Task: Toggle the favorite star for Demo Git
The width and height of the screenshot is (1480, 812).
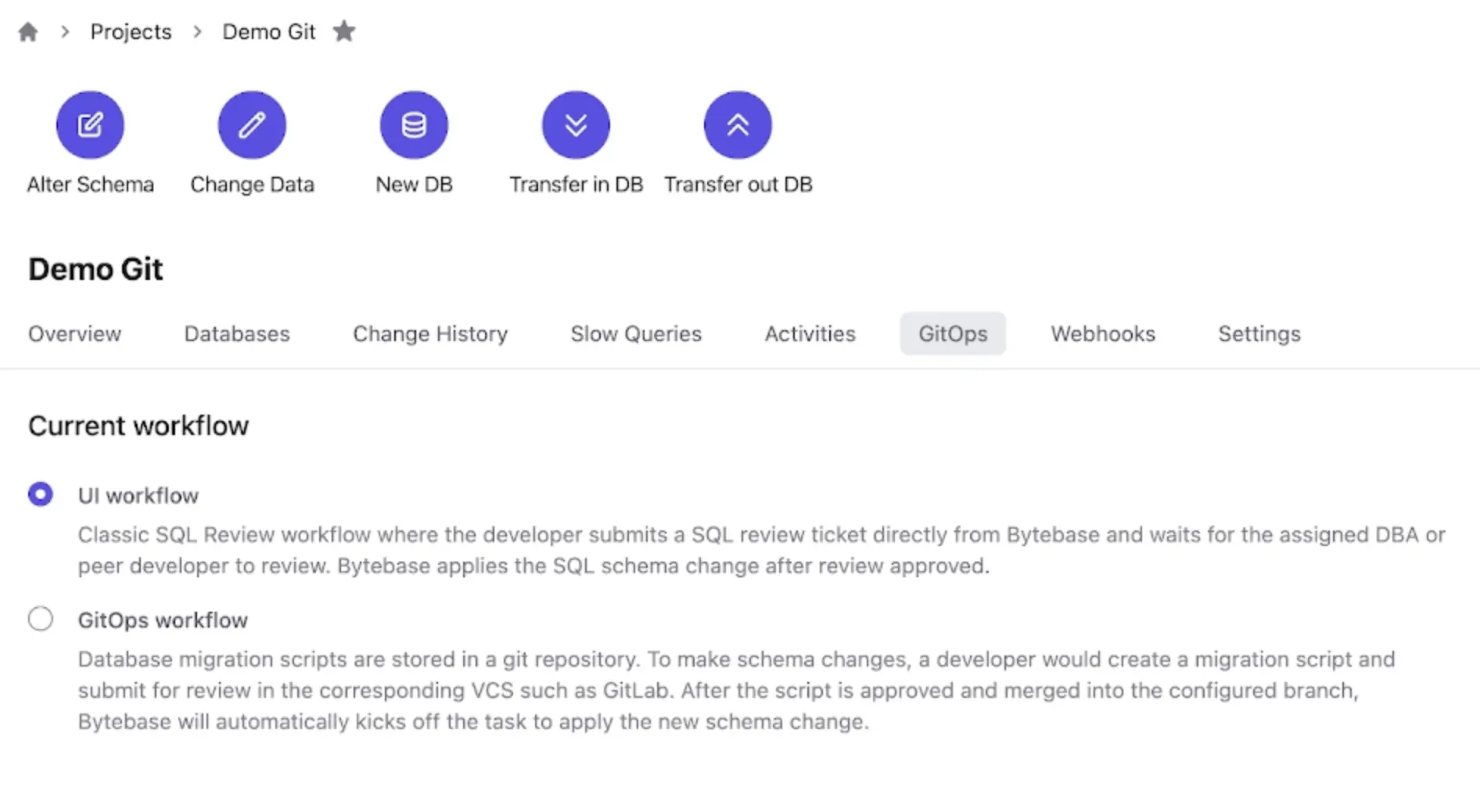Action: tap(344, 31)
